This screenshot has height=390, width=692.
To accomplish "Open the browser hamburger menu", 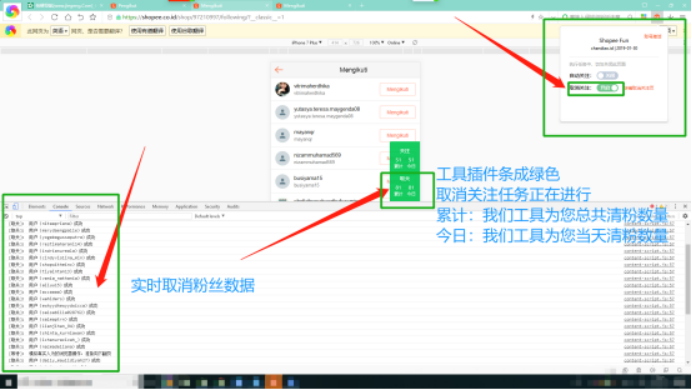I will (x=683, y=17).
